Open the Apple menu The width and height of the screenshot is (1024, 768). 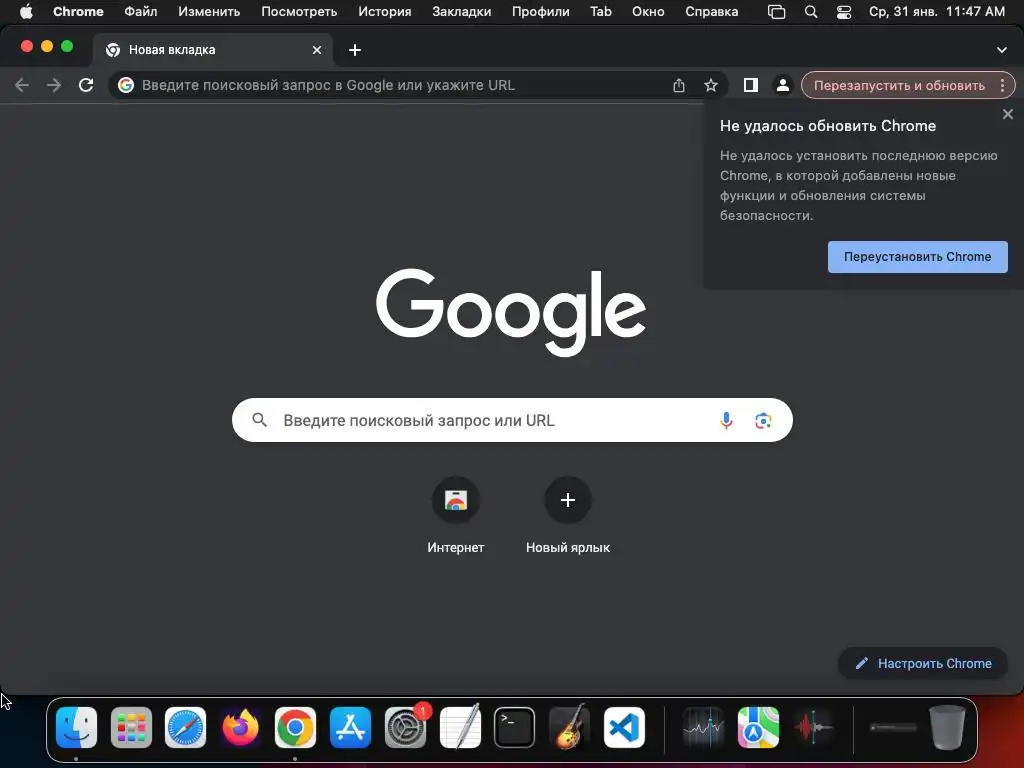[26, 12]
